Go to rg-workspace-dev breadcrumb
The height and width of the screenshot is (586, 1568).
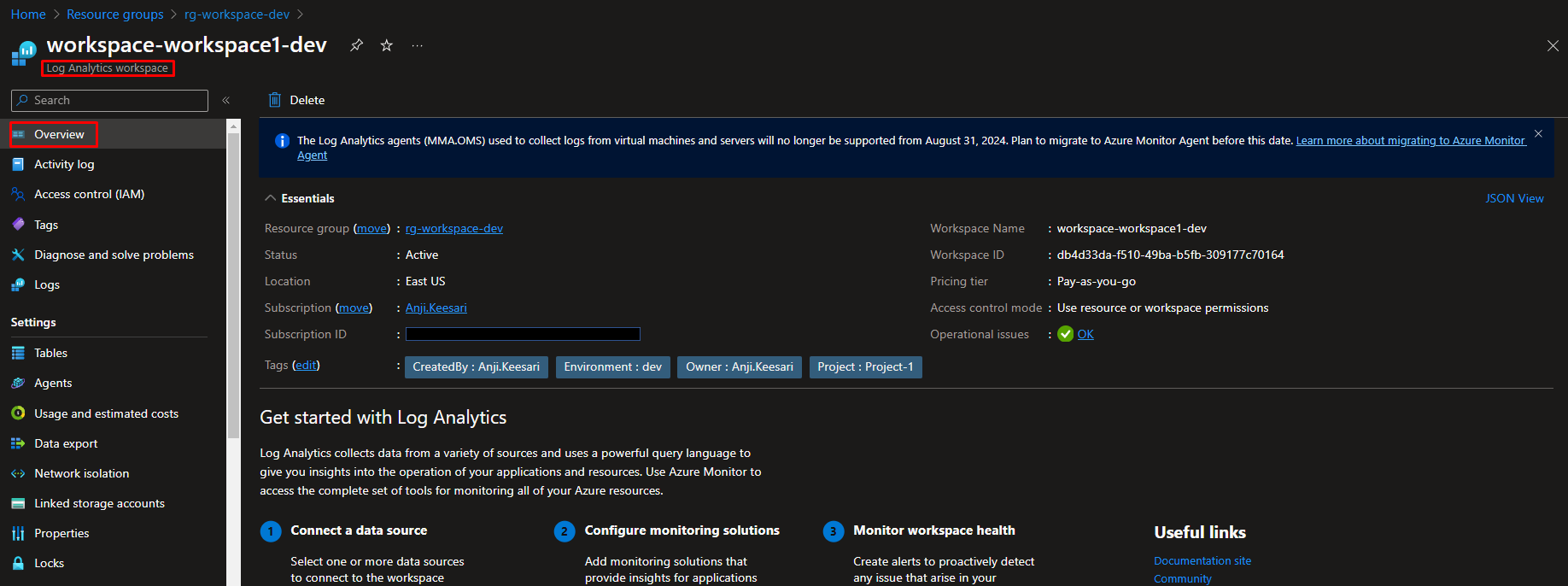point(237,15)
